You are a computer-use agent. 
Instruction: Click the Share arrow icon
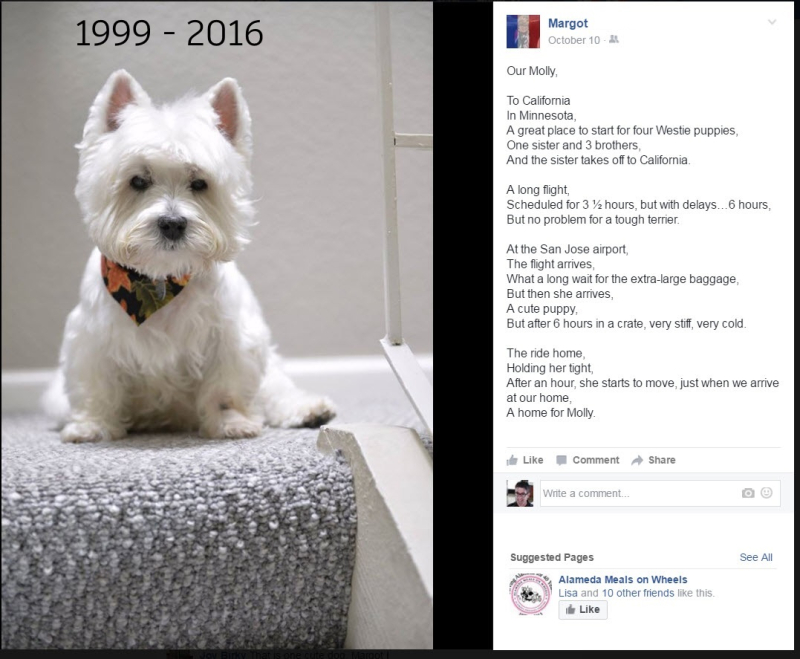pyautogui.click(x=637, y=460)
